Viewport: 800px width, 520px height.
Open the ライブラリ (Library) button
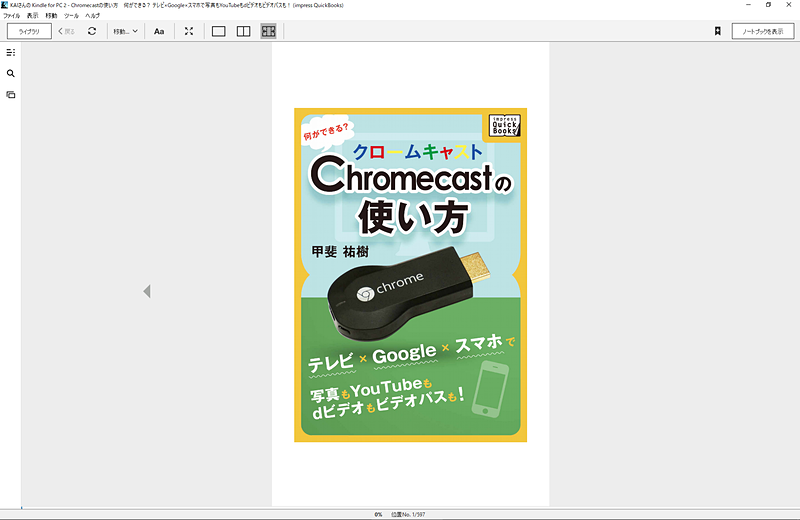(29, 31)
